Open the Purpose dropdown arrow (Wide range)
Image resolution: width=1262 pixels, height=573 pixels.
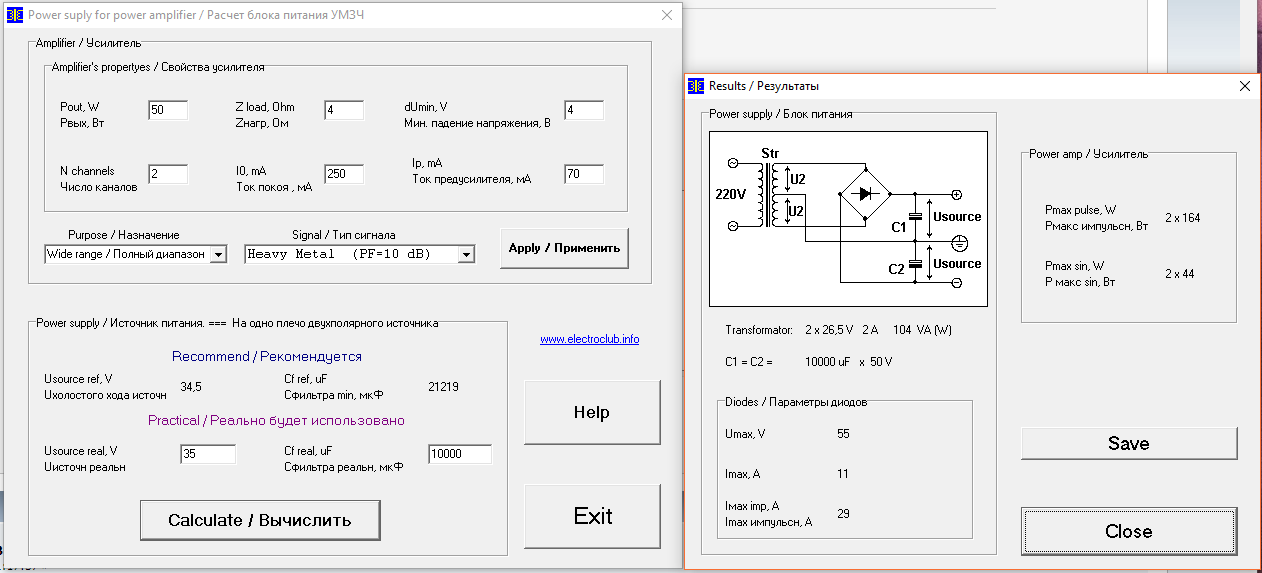click(219, 254)
